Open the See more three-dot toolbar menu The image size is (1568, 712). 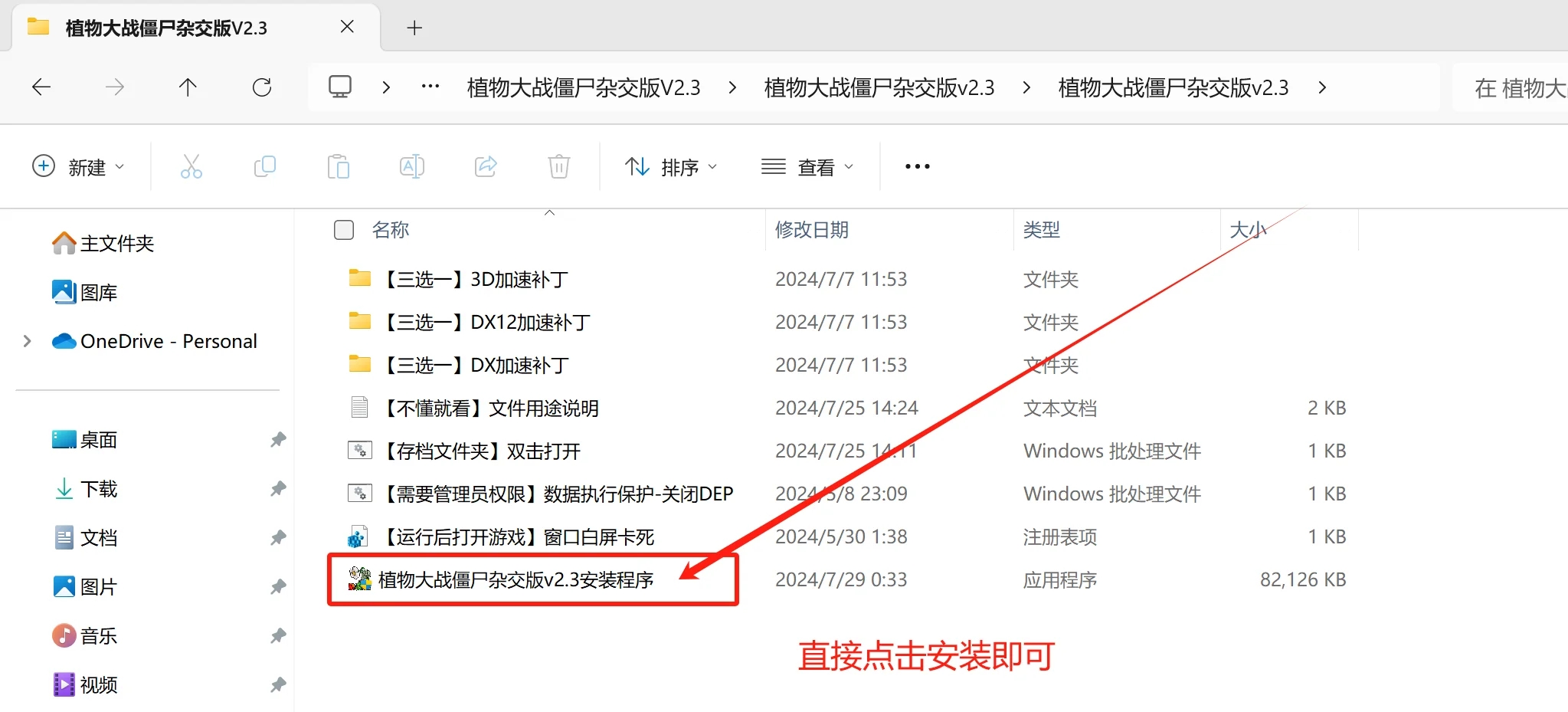pyautogui.click(x=917, y=166)
